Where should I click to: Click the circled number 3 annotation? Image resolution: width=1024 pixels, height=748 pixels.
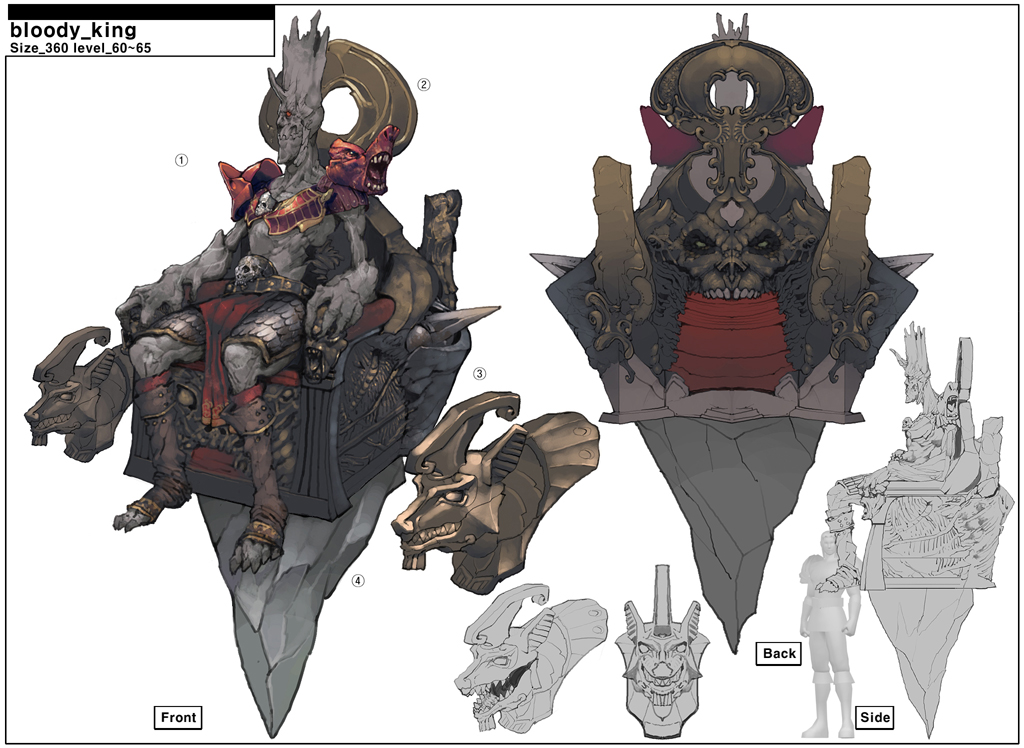click(480, 374)
